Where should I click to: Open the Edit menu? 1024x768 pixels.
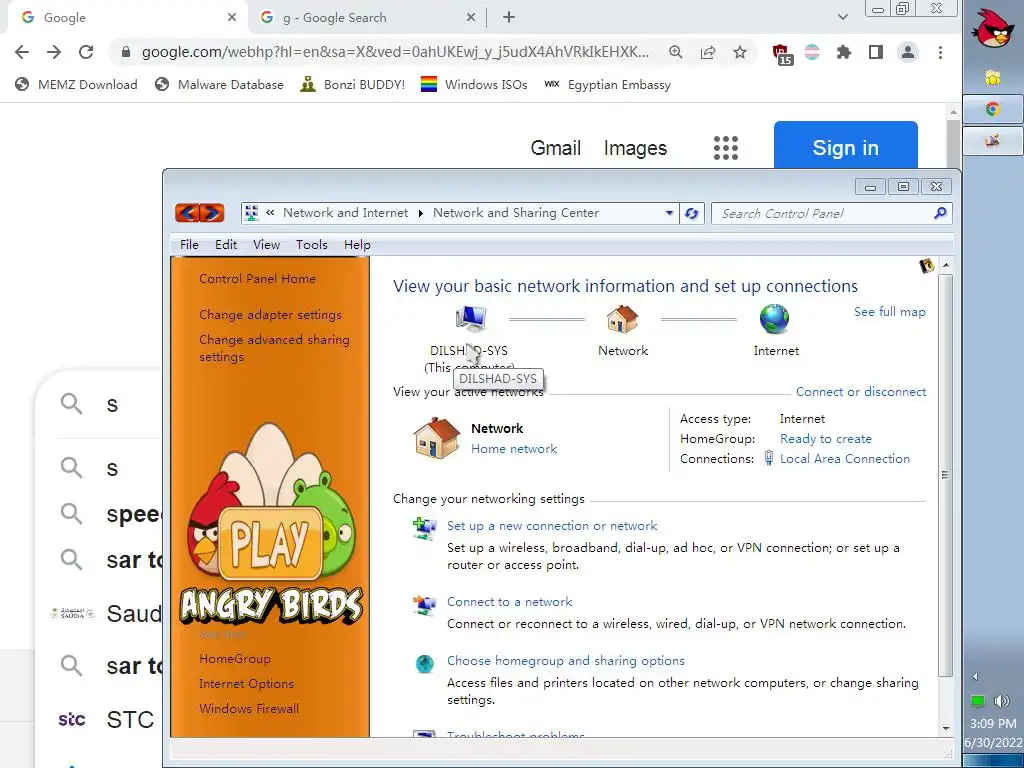(226, 245)
